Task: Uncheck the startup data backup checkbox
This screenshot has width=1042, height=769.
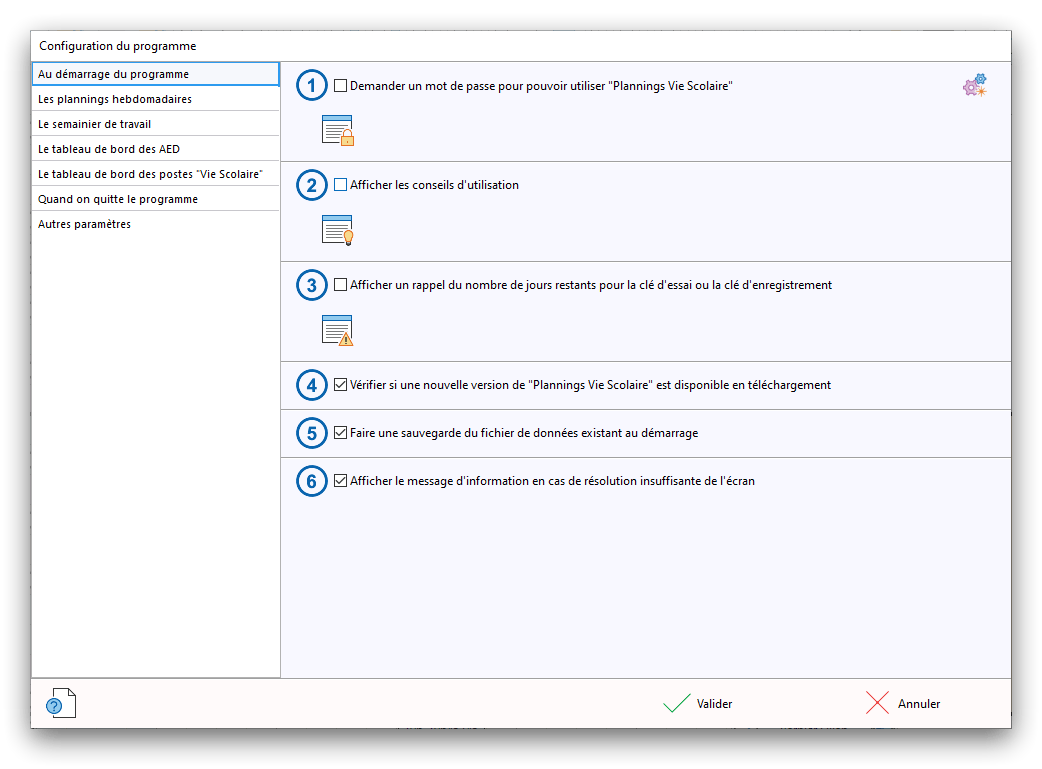Action: 341,433
